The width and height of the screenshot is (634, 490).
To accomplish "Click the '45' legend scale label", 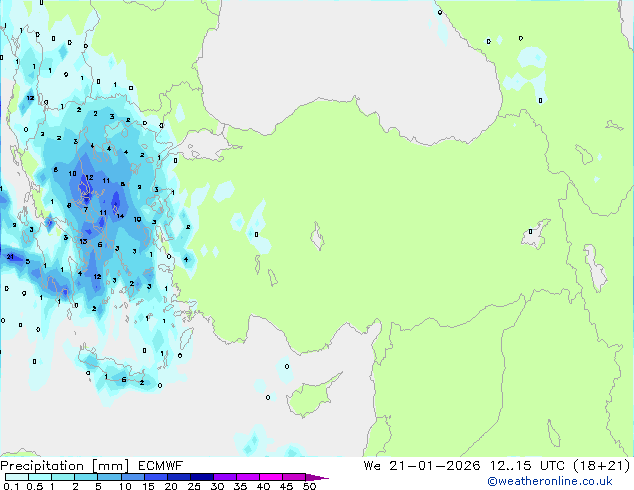I will pyautogui.click(x=286, y=486).
